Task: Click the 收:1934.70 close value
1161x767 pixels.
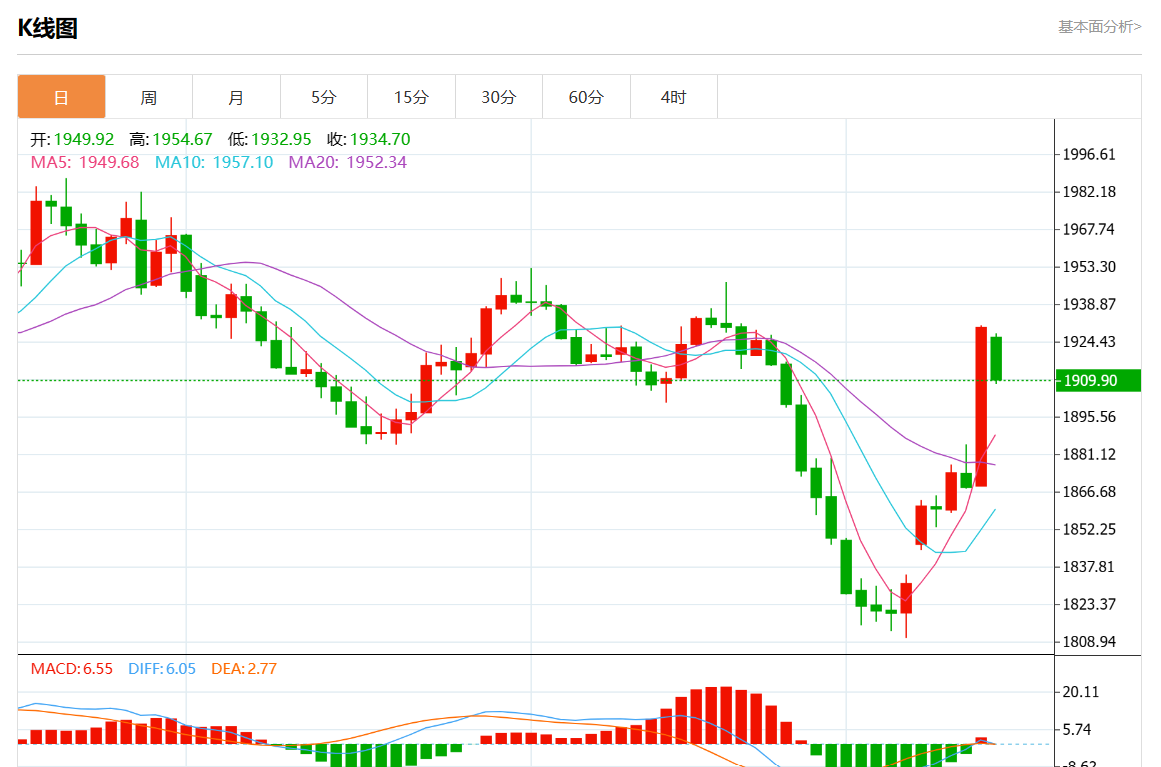Action: pyautogui.click(x=369, y=139)
